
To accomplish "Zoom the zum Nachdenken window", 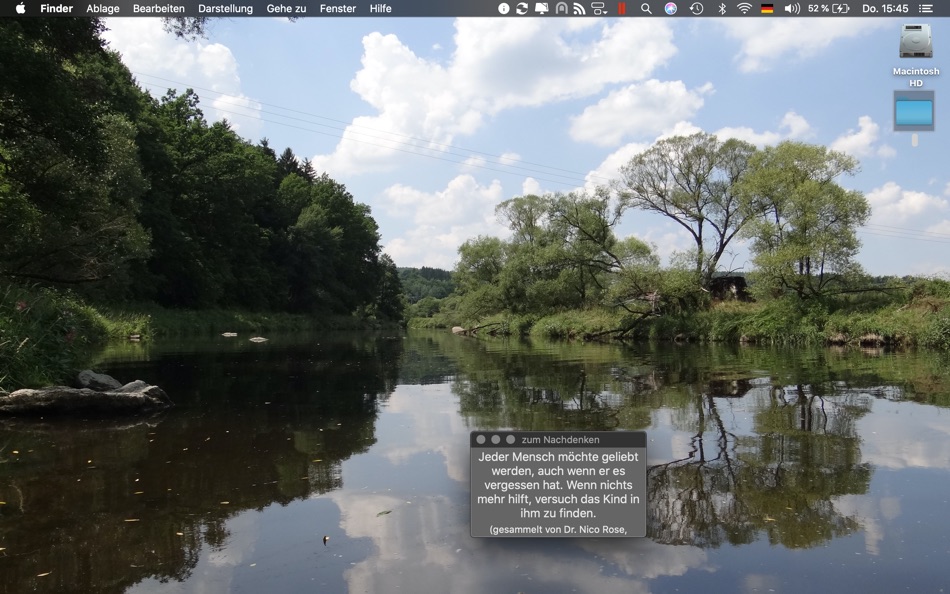I will (x=510, y=439).
